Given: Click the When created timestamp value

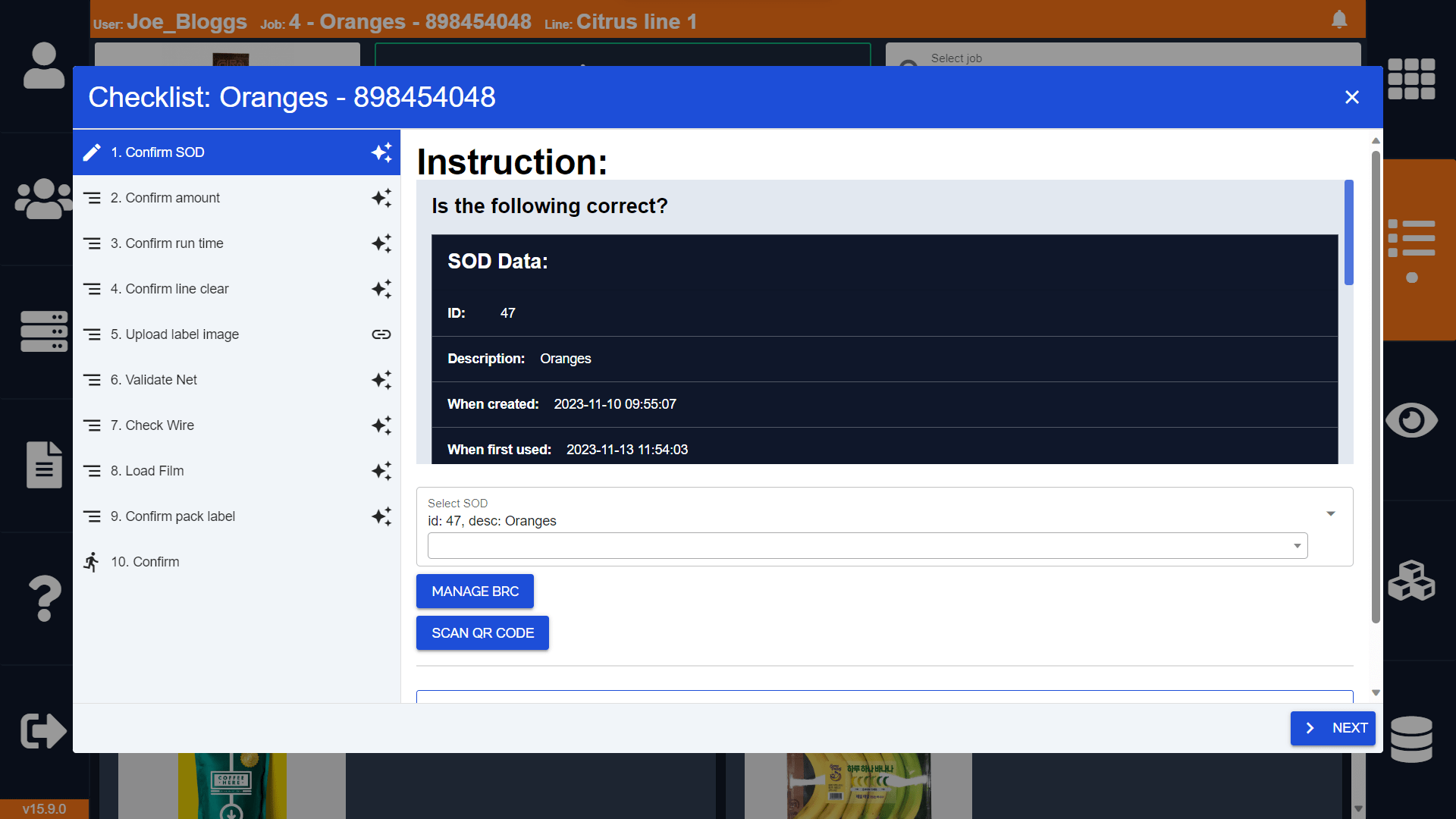Looking at the screenshot, I should click(x=615, y=404).
